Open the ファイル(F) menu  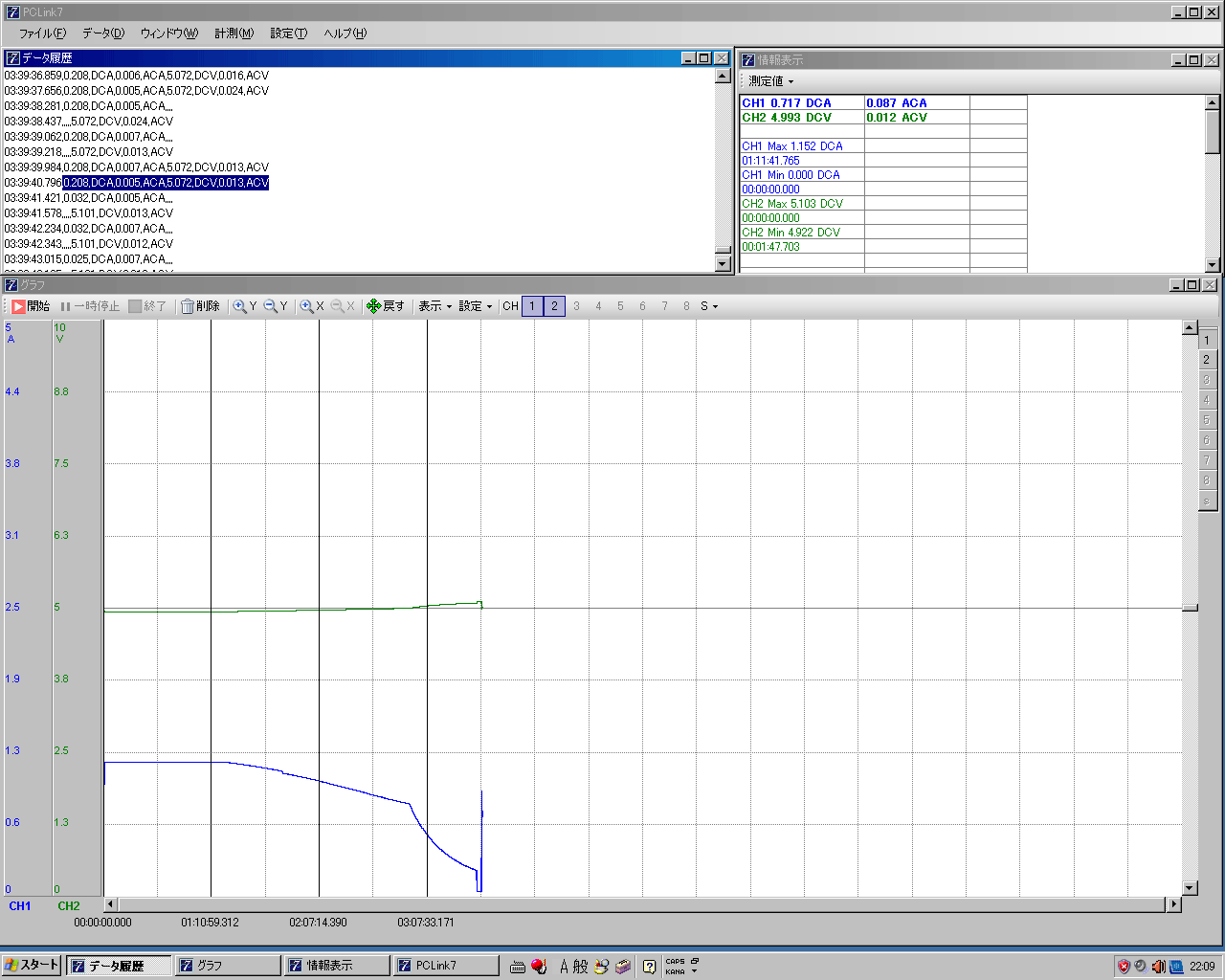(42, 33)
